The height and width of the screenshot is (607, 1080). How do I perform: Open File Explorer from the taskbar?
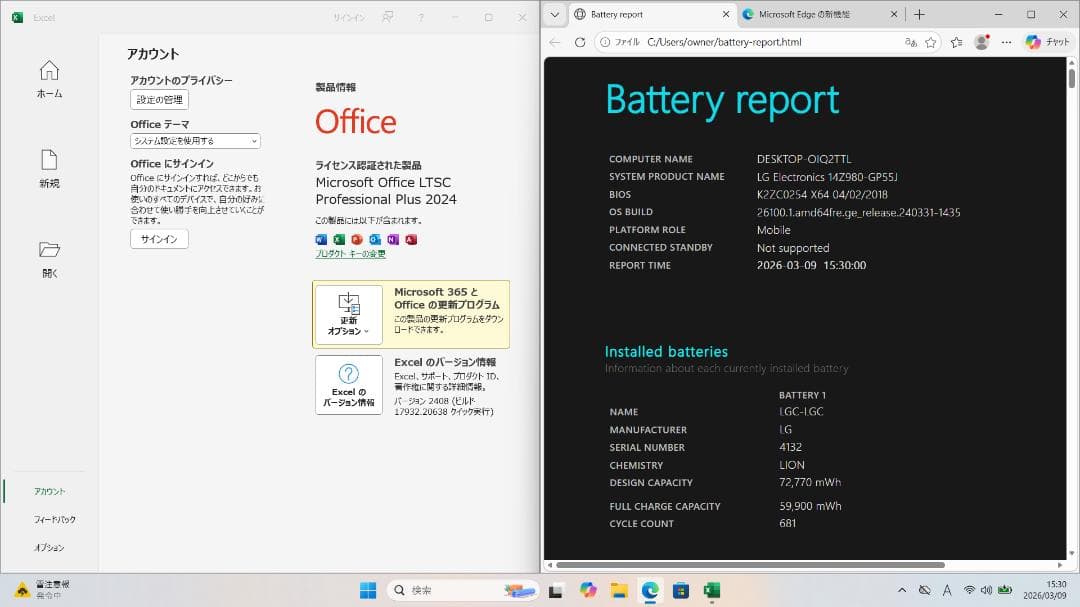click(619, 590)
